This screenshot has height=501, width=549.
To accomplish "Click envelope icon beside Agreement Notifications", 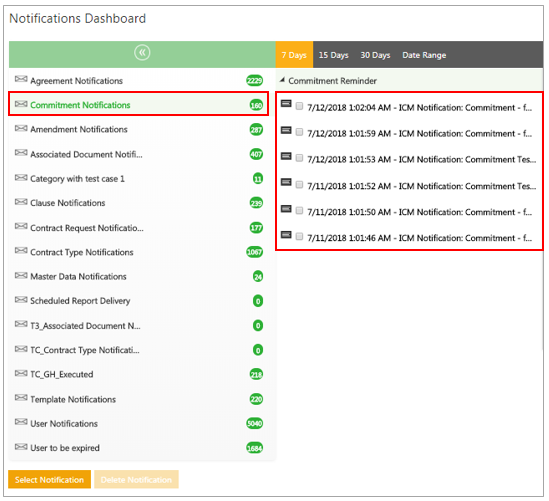I will pos(21,79).
